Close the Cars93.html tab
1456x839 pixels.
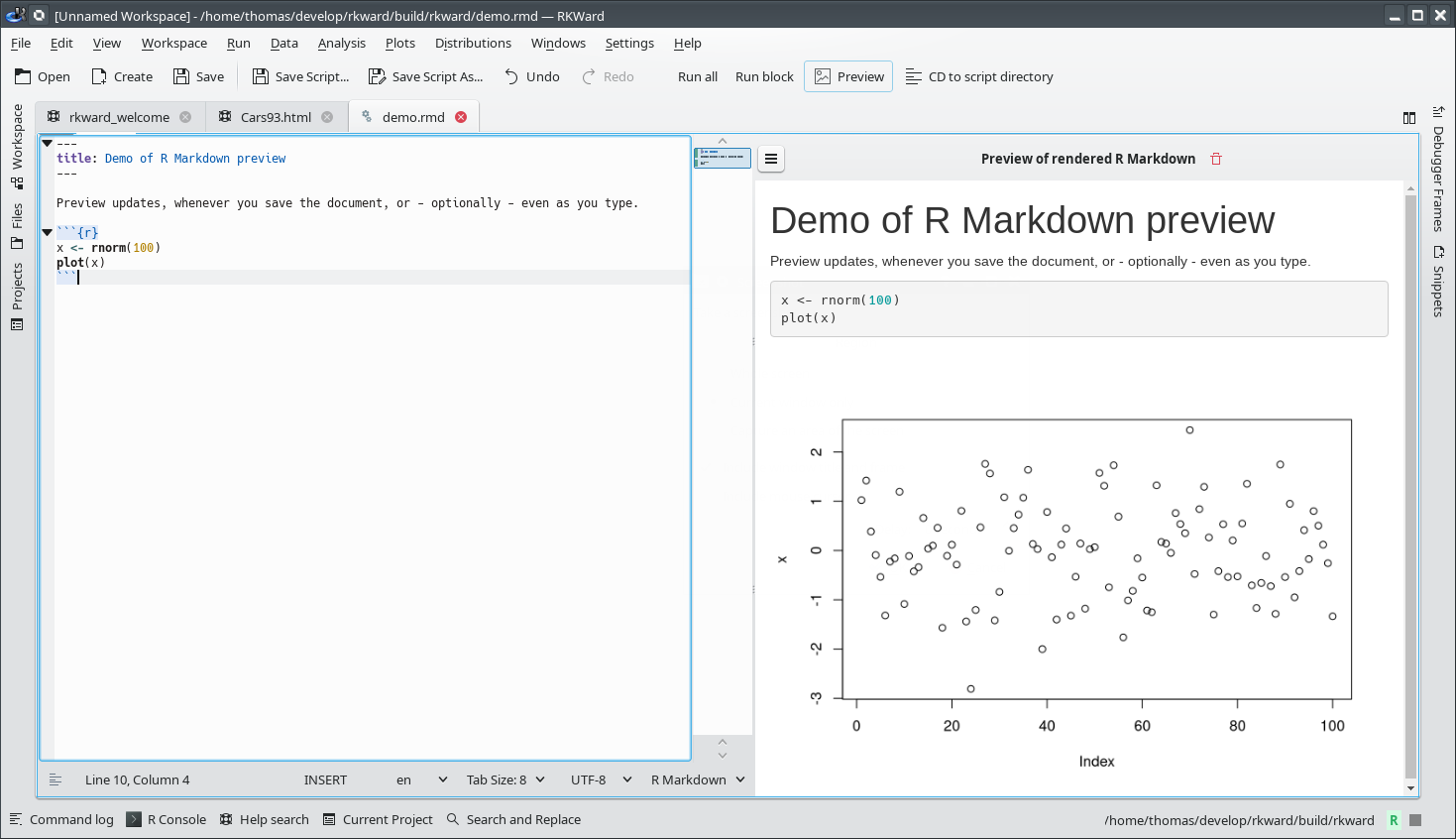(x=327, y=117)
